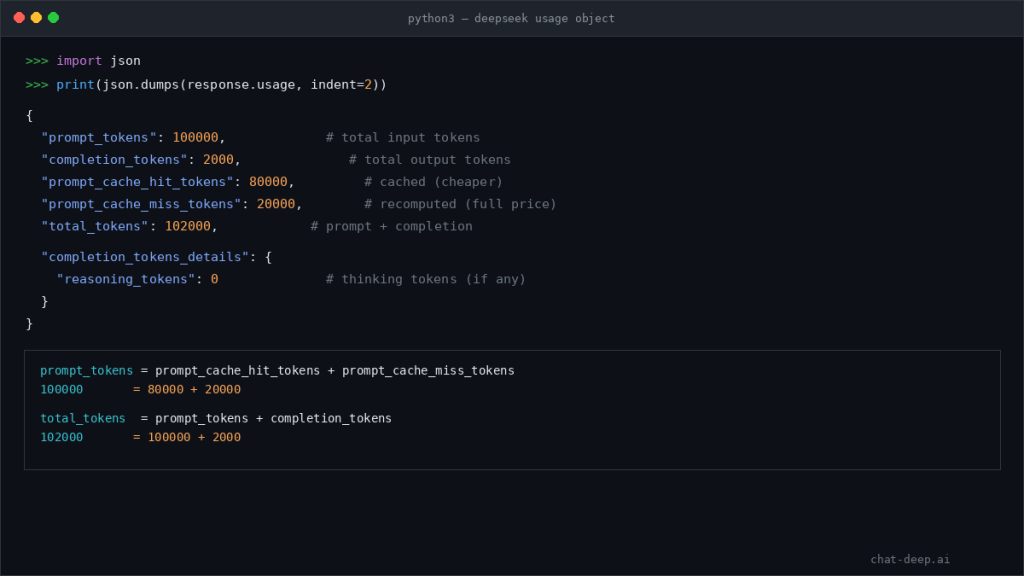
Task: Select the prompt_tokens formula in the summary box
Action: pos(277,370)
